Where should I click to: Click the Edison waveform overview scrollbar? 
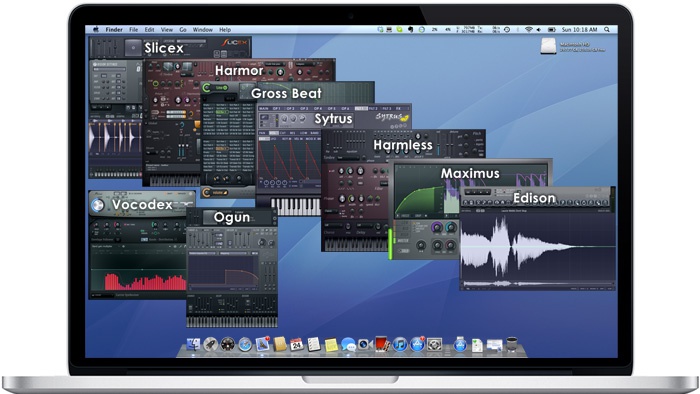[x=538, y=283]
